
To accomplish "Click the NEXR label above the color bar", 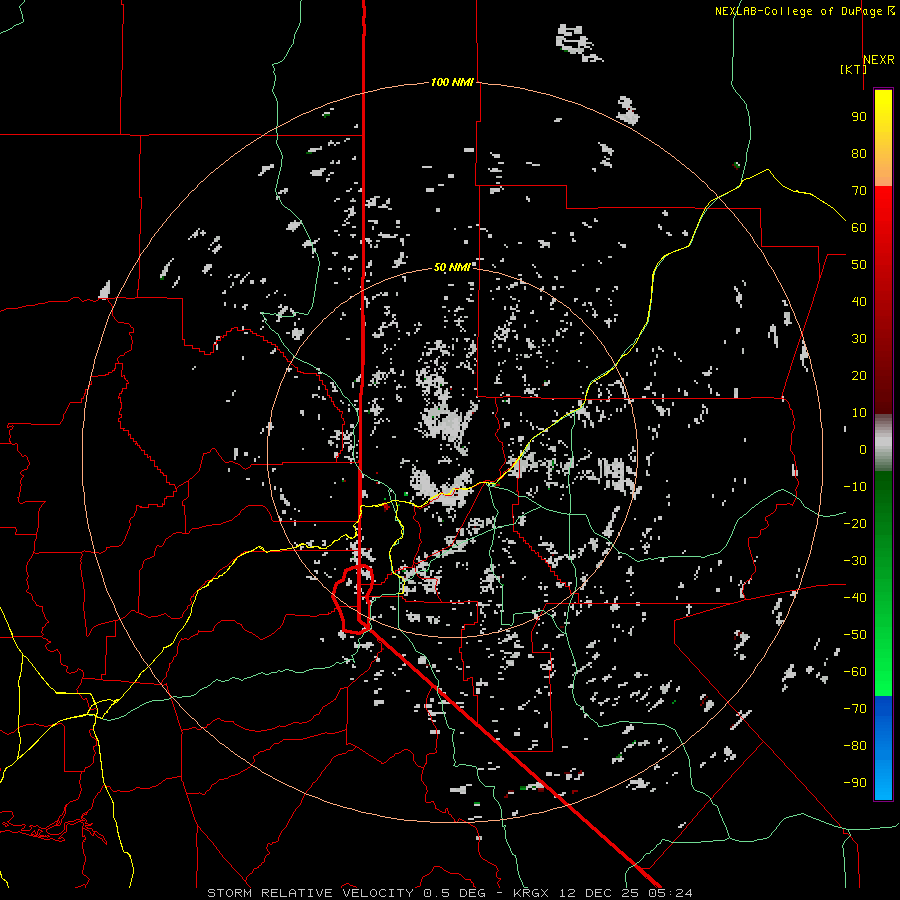I will point(878,60).
